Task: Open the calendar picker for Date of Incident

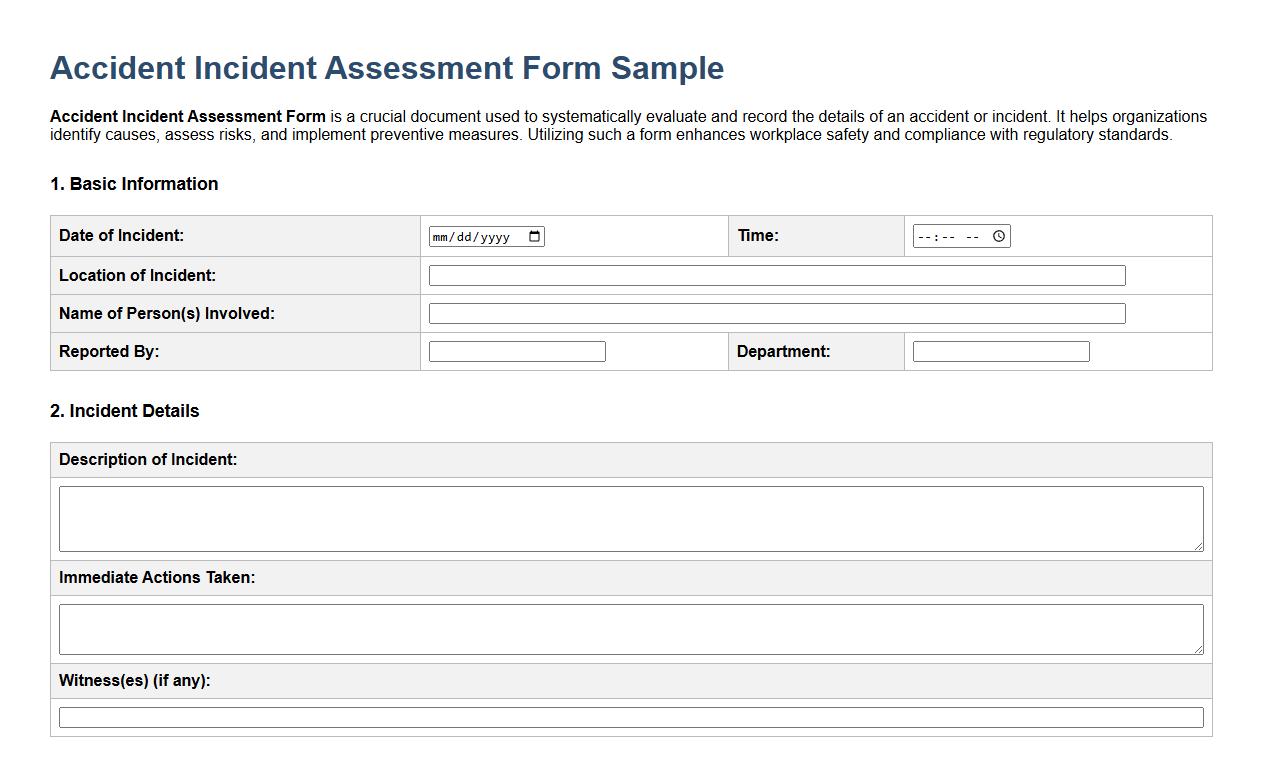Action: click(536, 236)
